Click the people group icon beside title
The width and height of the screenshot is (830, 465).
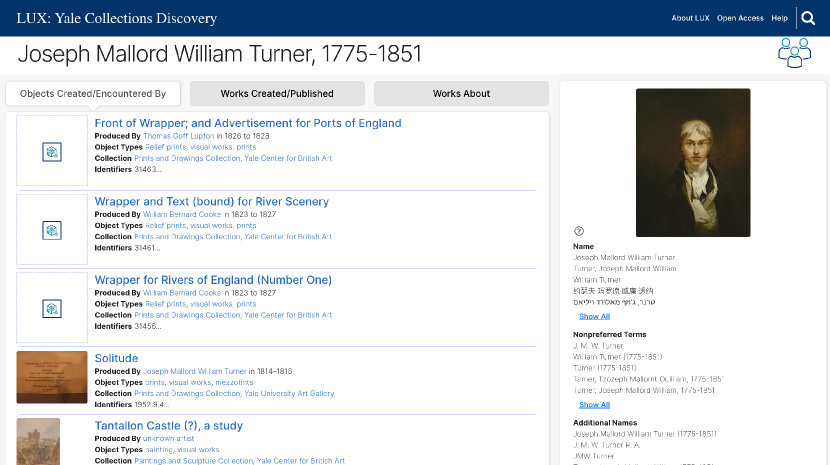(794, 53)
